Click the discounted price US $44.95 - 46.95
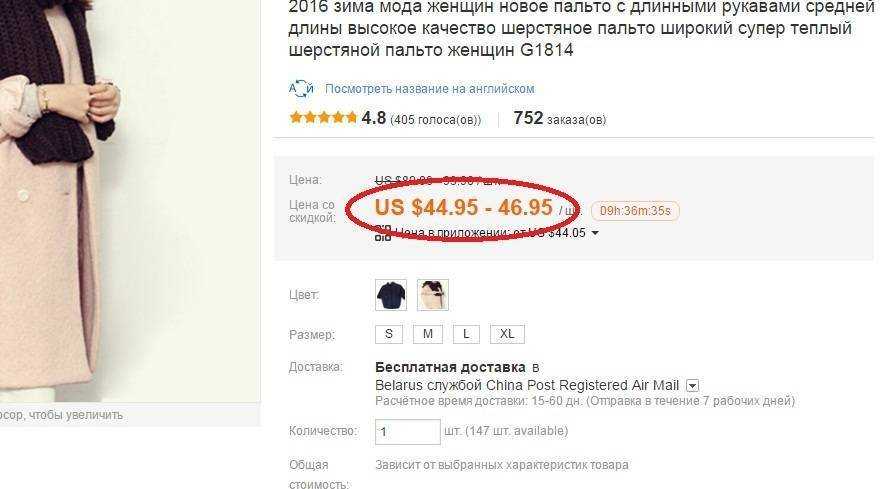This screenshot has width=891, height=489. coord(463,207)
